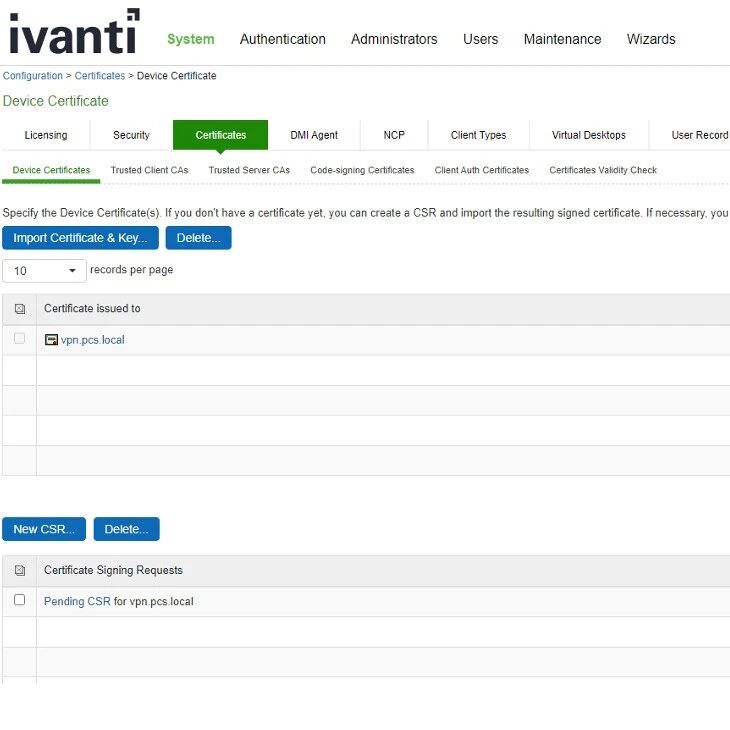The height and width of the screenshot is (730, 730).
Task: Open the Trusted Server CAs sub-tab
Action: pyautogui.click(x=249, y=170)
